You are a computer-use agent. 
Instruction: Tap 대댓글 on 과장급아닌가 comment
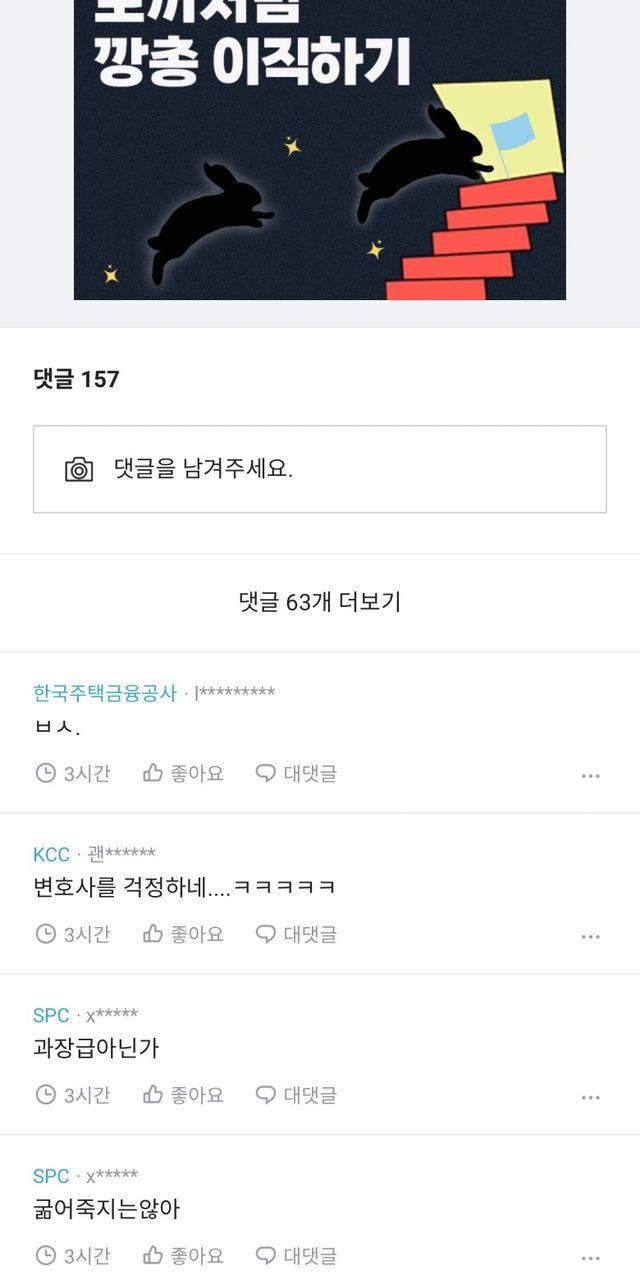(296, 1095)
